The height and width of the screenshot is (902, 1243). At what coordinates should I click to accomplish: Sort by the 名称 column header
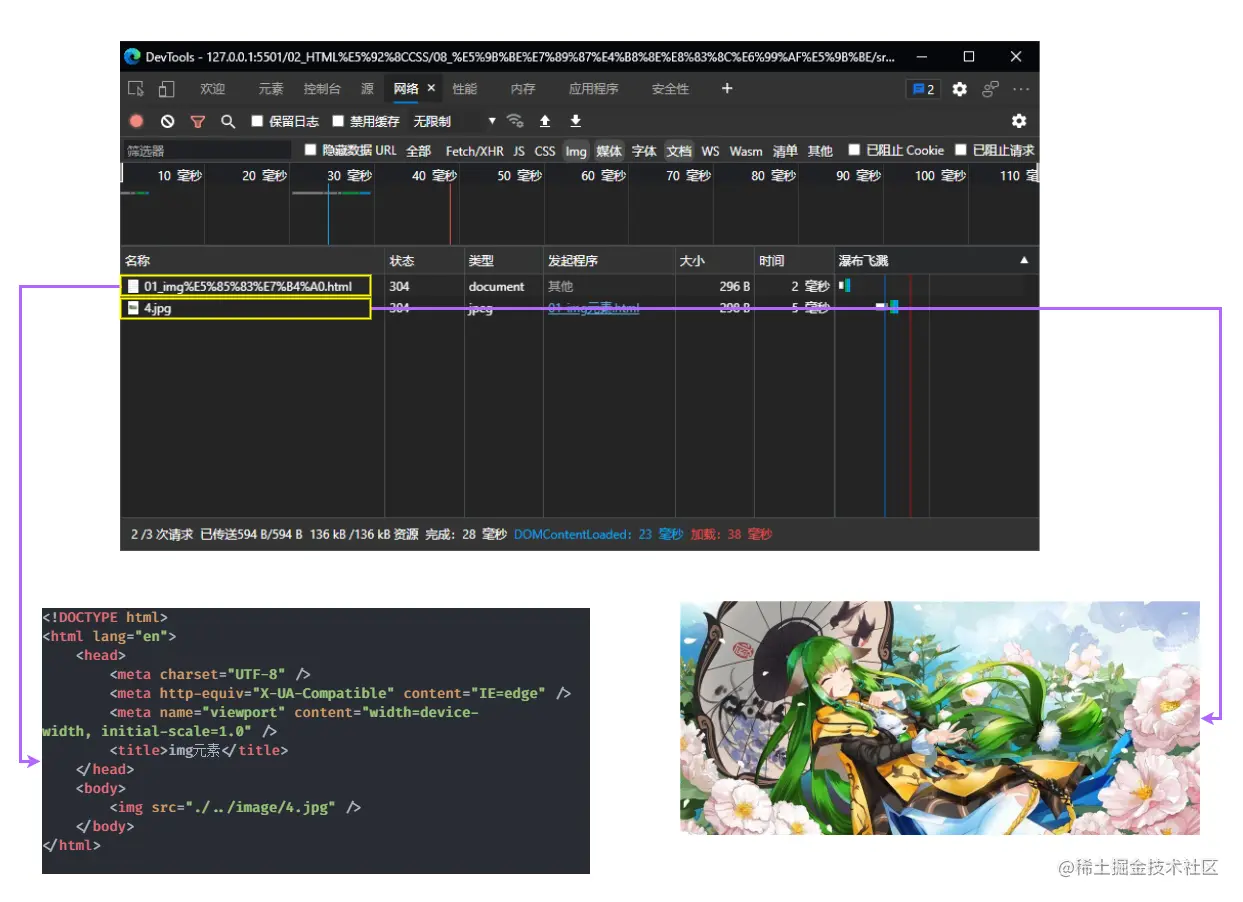coord(252,261)
